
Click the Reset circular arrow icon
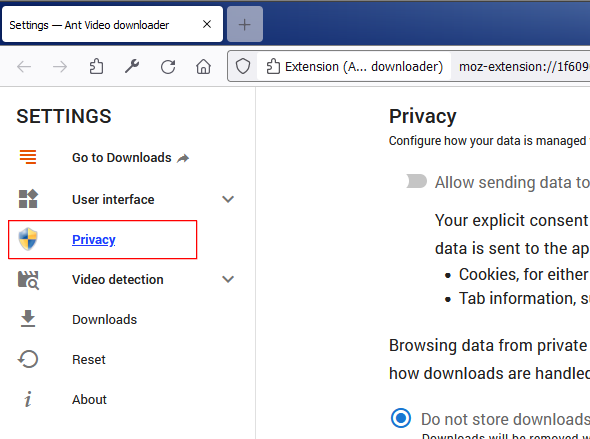28,359
